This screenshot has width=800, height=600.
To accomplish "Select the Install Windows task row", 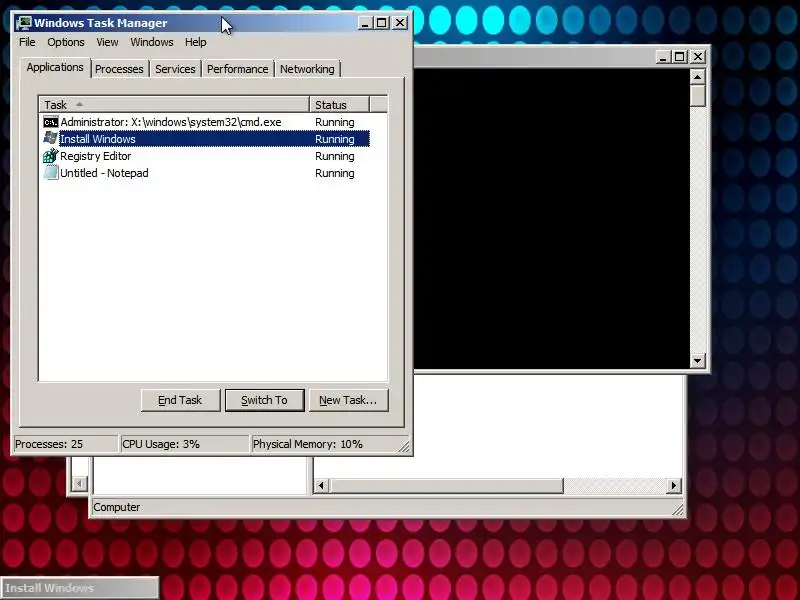I will (x=206, y=139).
